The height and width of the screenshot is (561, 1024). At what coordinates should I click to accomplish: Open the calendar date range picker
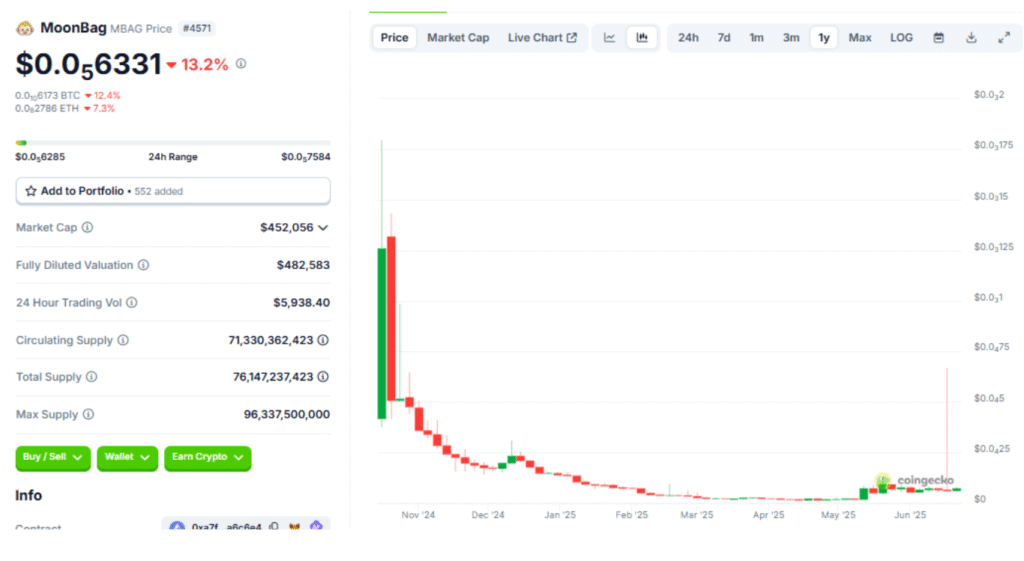(938, 38)
